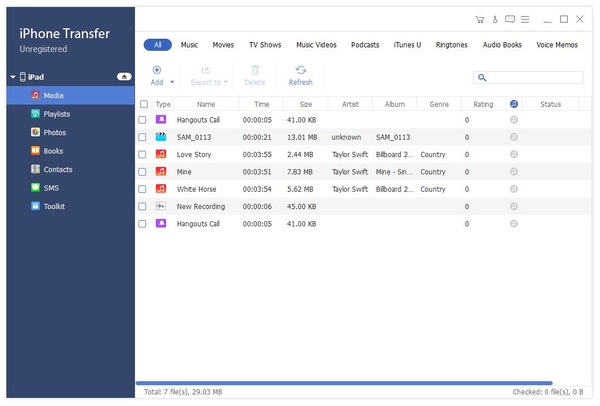Click the Export to icon

pos(205,70)
